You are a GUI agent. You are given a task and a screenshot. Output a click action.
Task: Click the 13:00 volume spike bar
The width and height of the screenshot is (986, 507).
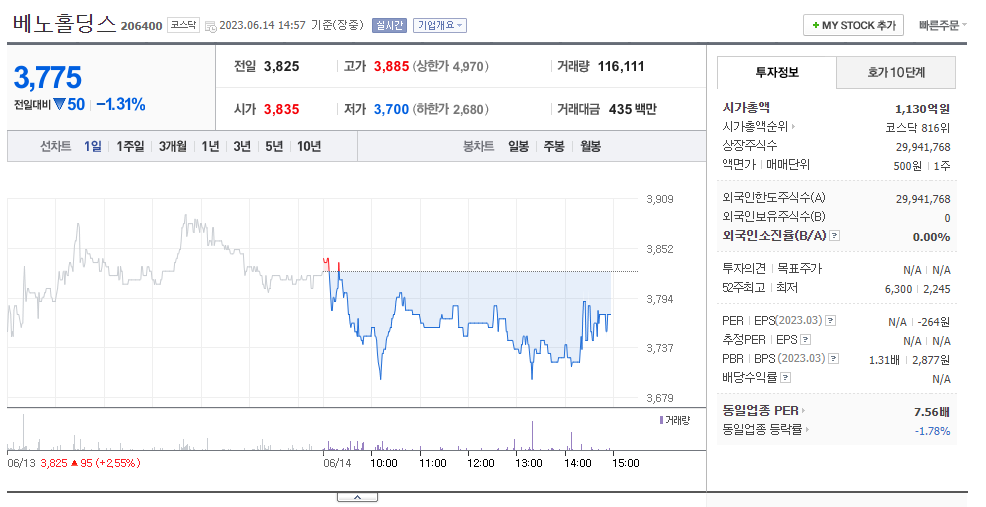[x=533, y=435]
